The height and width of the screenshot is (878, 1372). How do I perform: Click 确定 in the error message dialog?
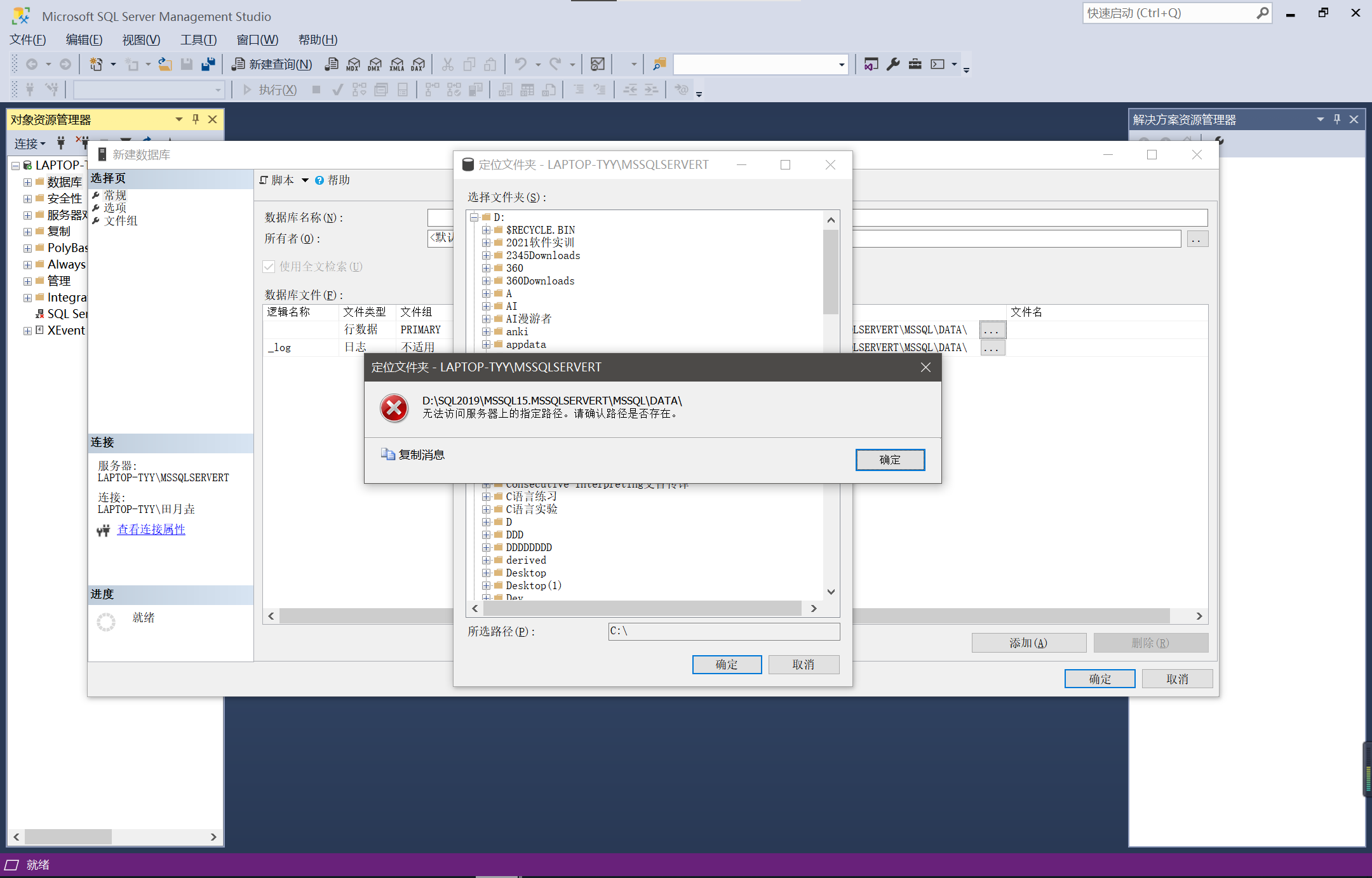coord(890,460)
